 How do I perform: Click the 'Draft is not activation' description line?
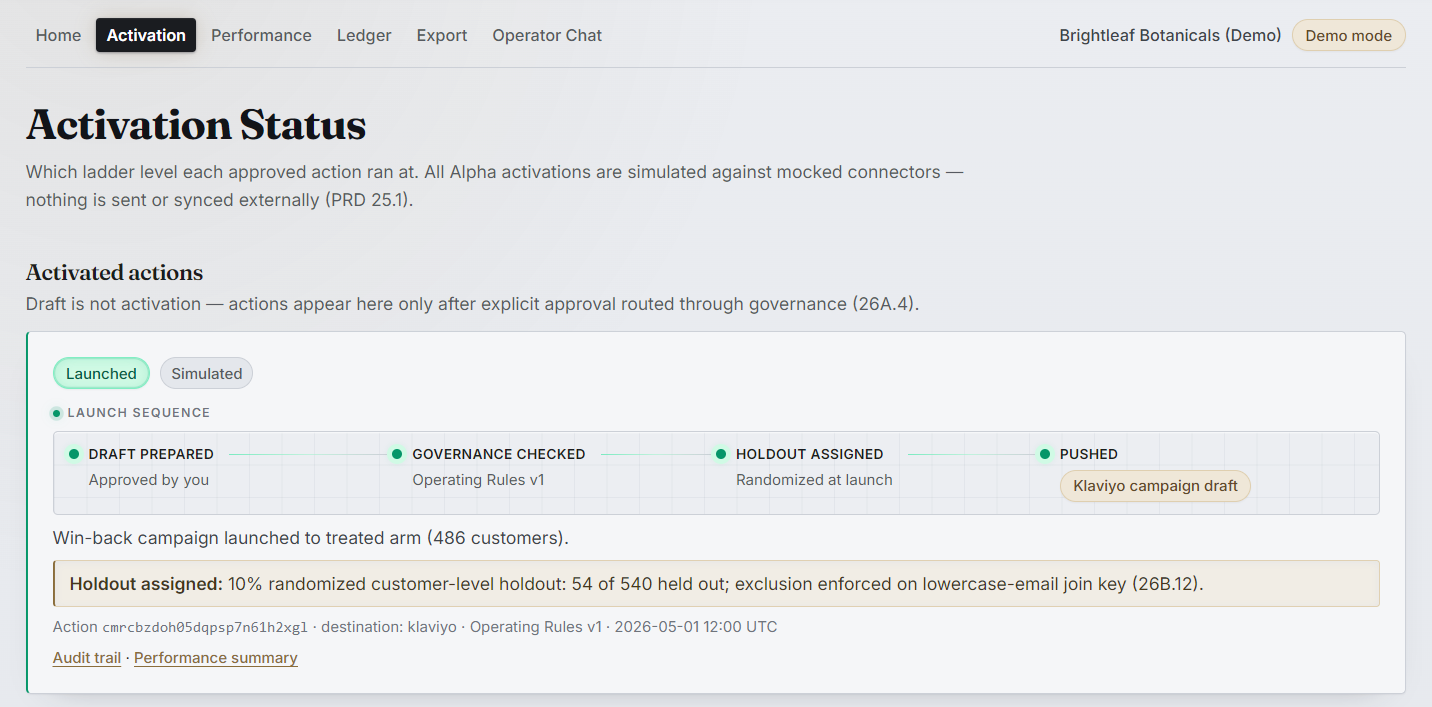point(472,304)
